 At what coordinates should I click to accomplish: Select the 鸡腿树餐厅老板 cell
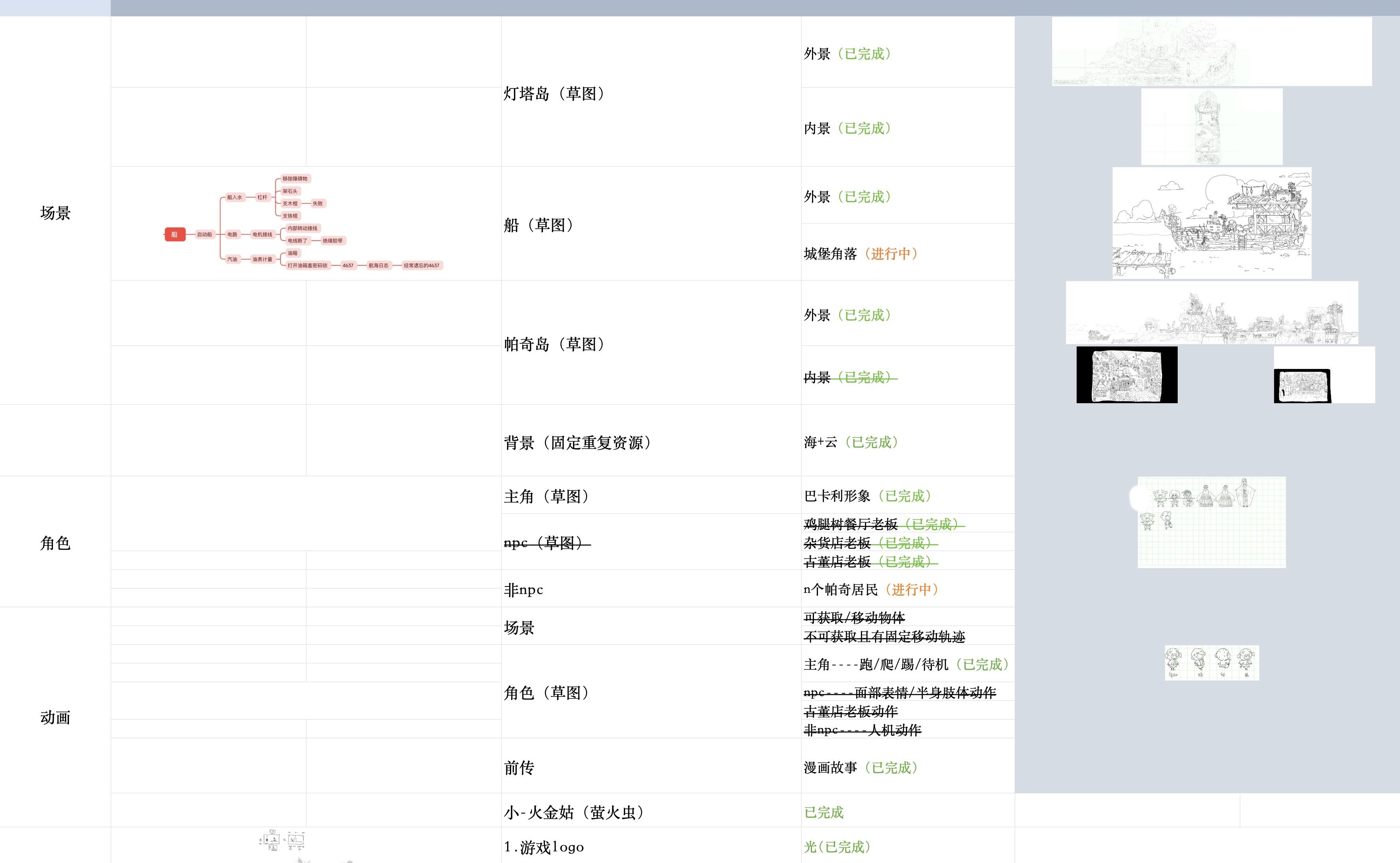coord(908,523)
